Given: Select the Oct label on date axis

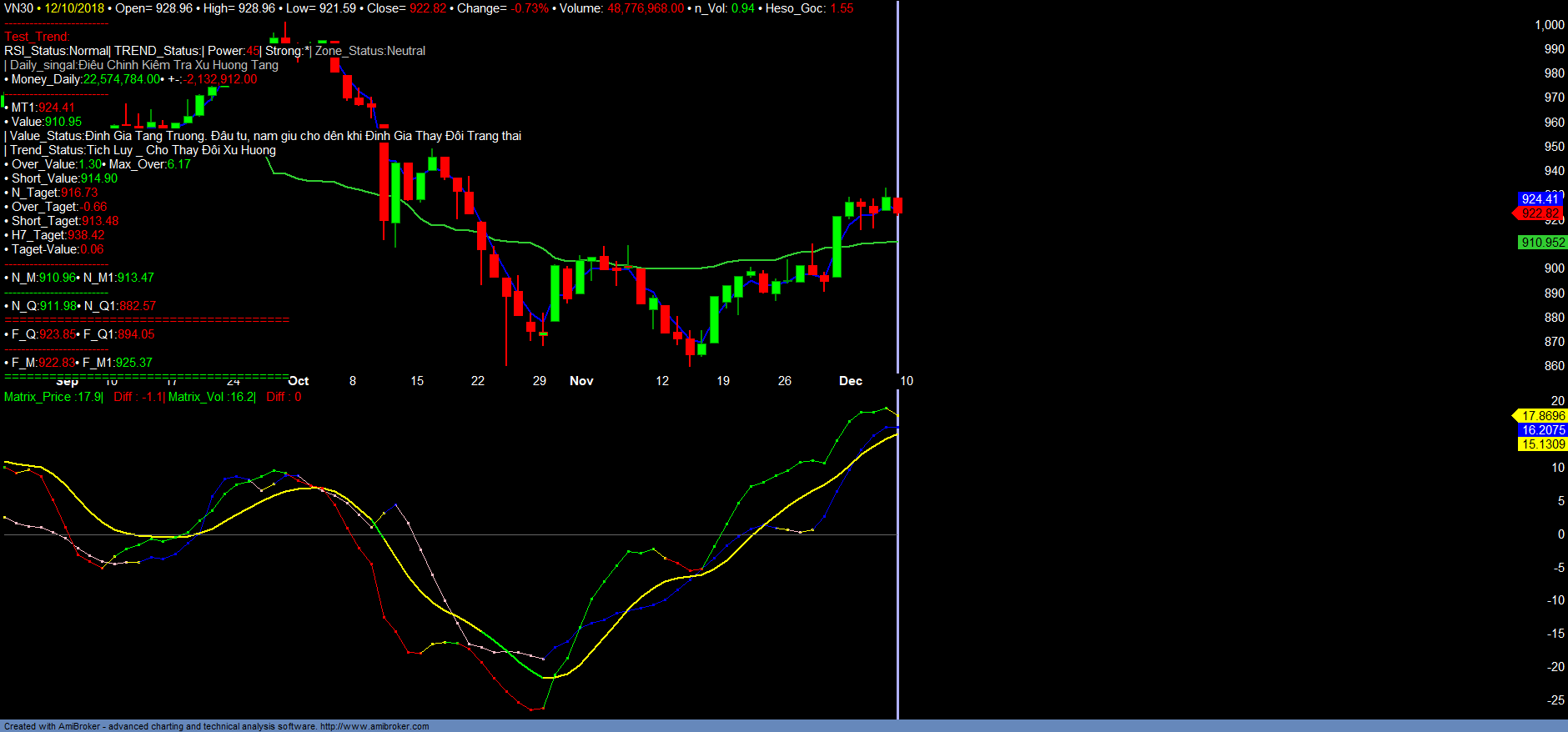Looking at the screenshot, I should [x=299, y=381].
